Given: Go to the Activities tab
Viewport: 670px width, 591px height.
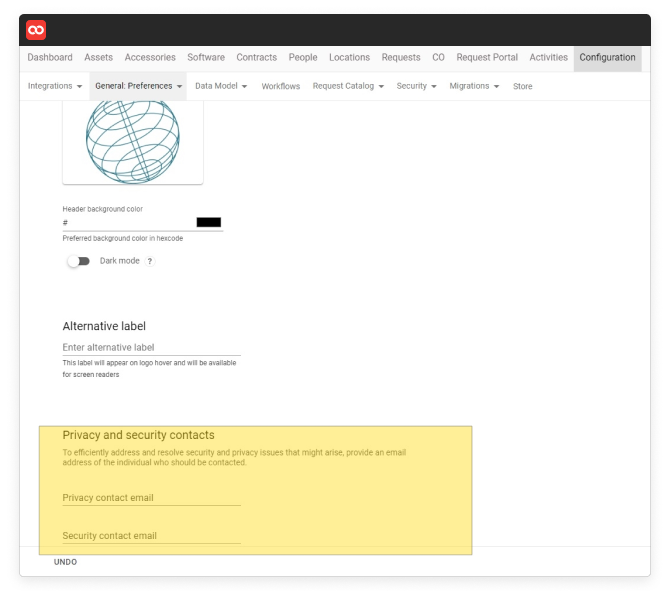Looking at the screenshot, I should tap(549, 57).
